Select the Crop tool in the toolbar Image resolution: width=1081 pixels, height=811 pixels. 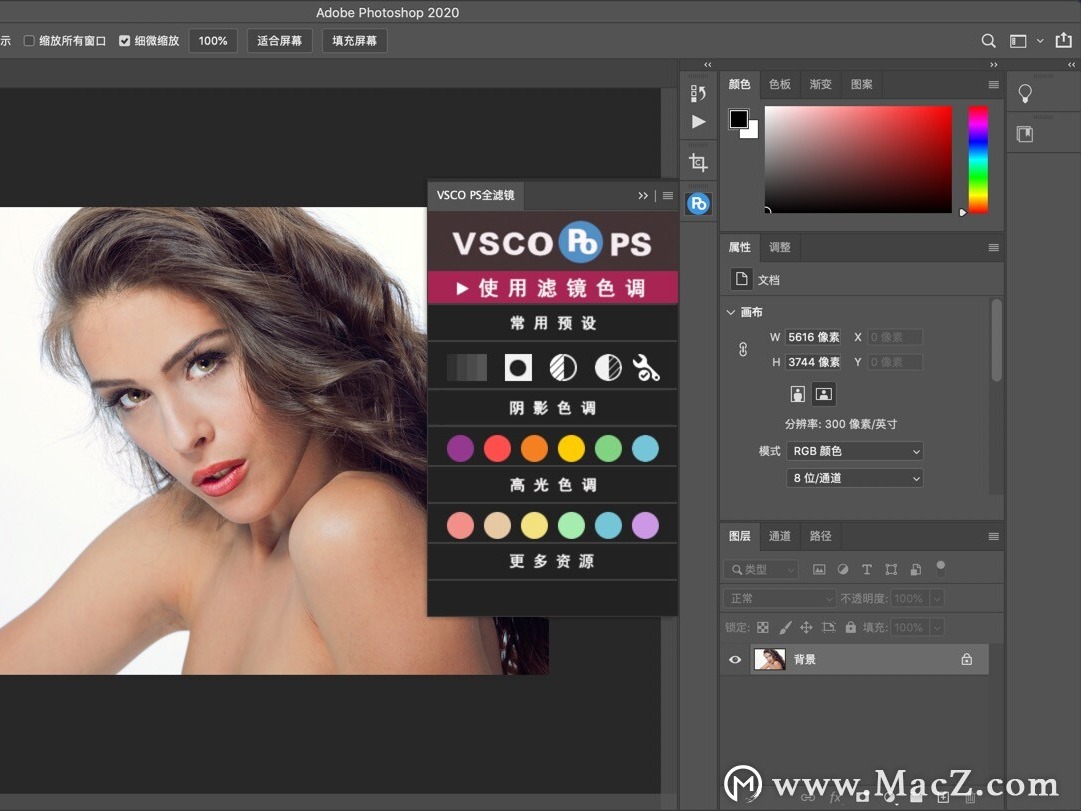coord(698,160)
